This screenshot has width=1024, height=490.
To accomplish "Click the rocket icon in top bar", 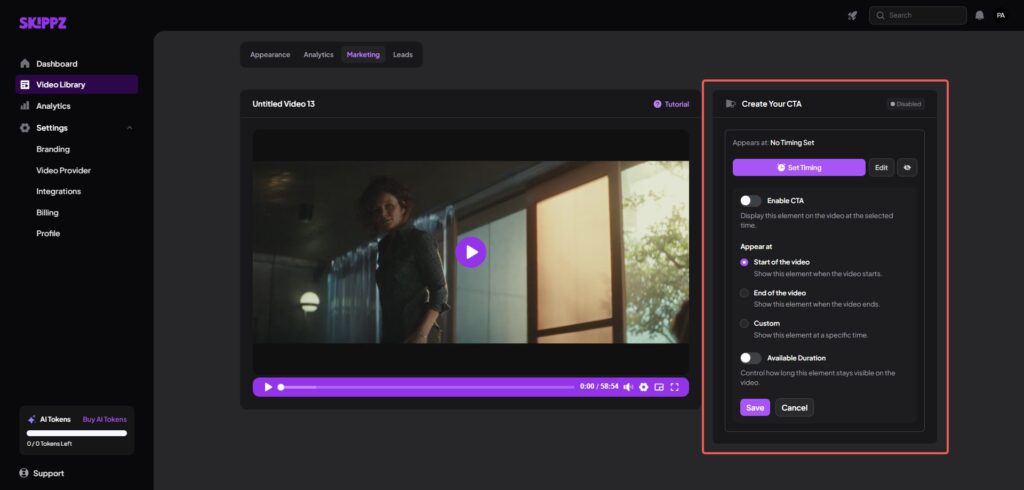I will pos(851,15).
